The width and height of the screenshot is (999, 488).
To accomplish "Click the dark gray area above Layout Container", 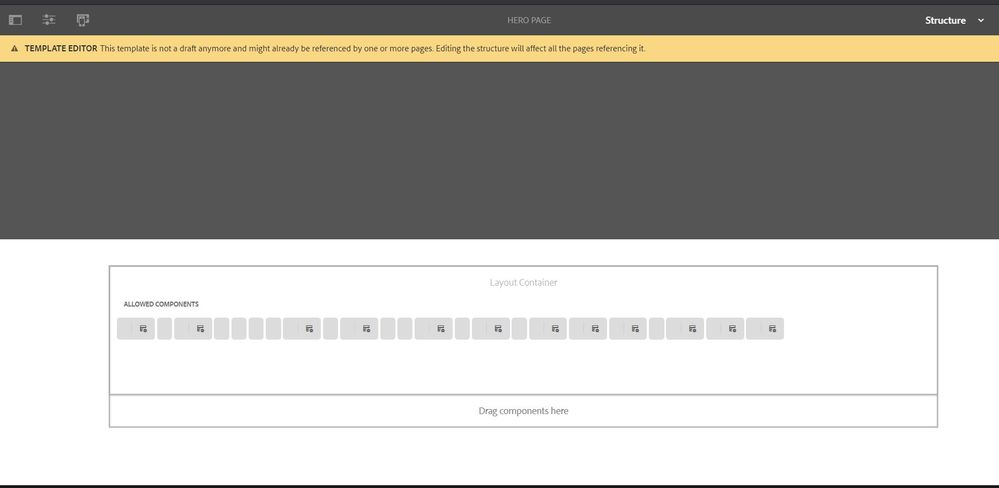I will pyautogui.click(x=499, y=150).
